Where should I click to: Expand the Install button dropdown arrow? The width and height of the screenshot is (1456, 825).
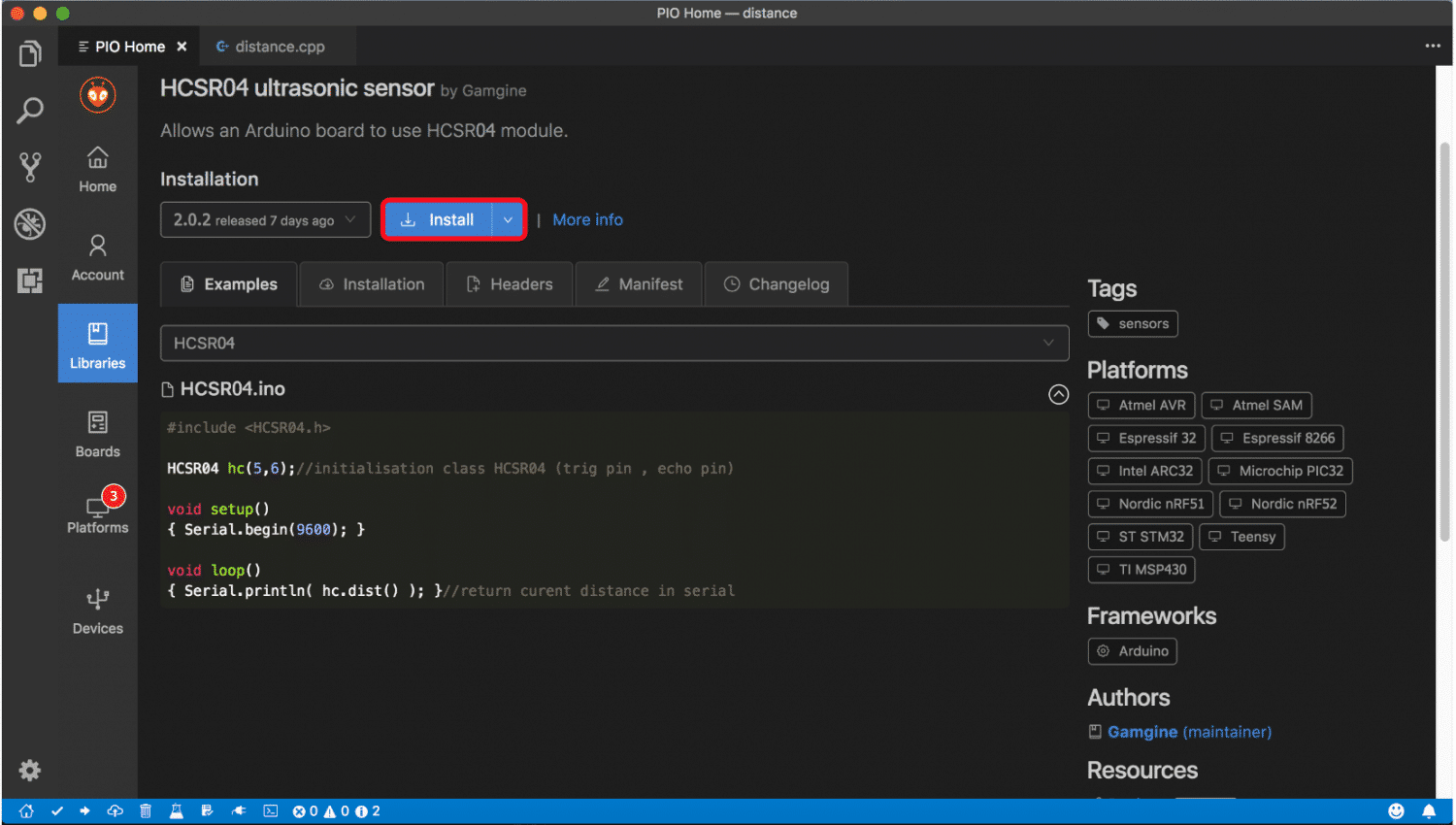click(508, 220)
